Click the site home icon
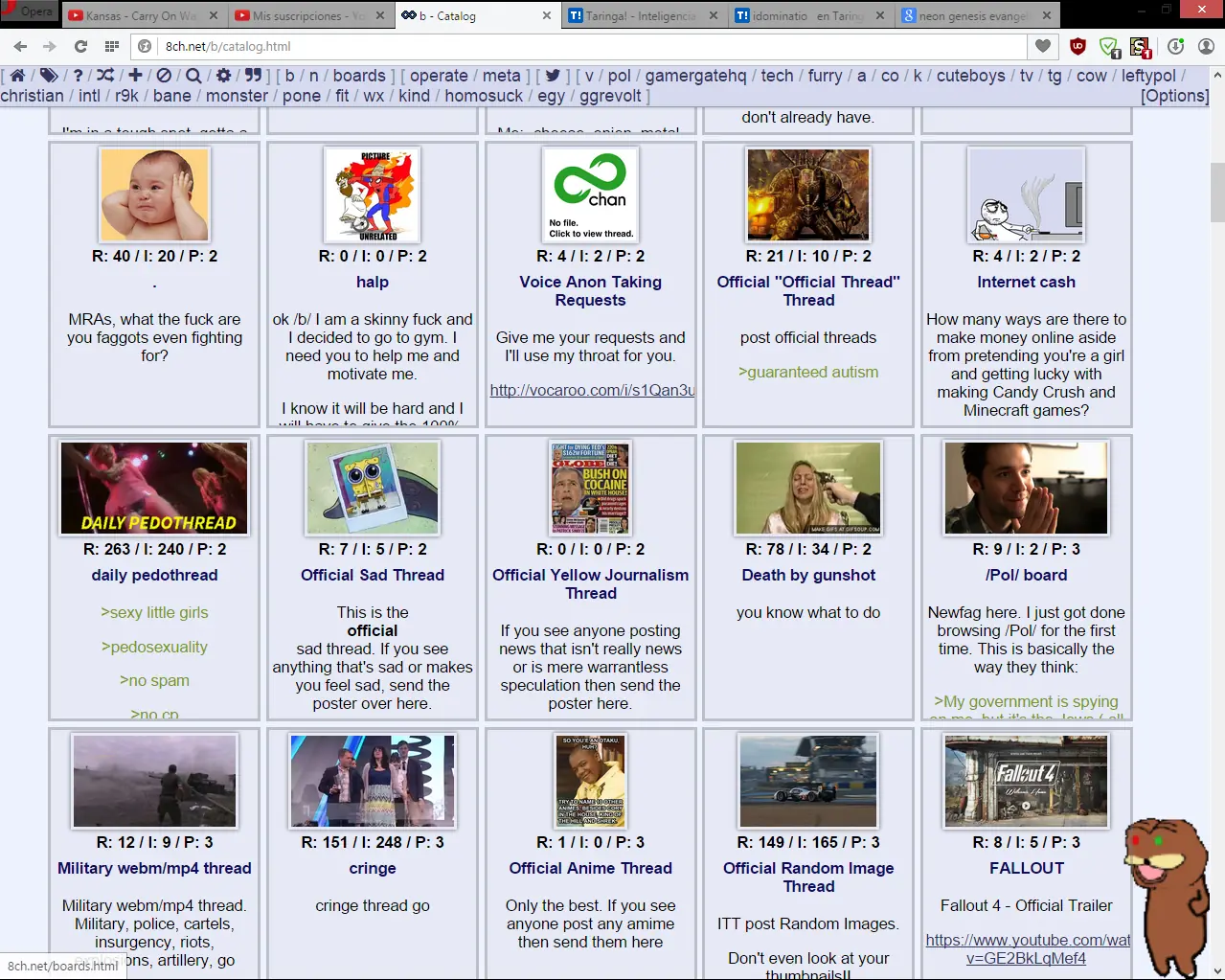The width and height of the screenshot is (1225, 980). [17, 75]
